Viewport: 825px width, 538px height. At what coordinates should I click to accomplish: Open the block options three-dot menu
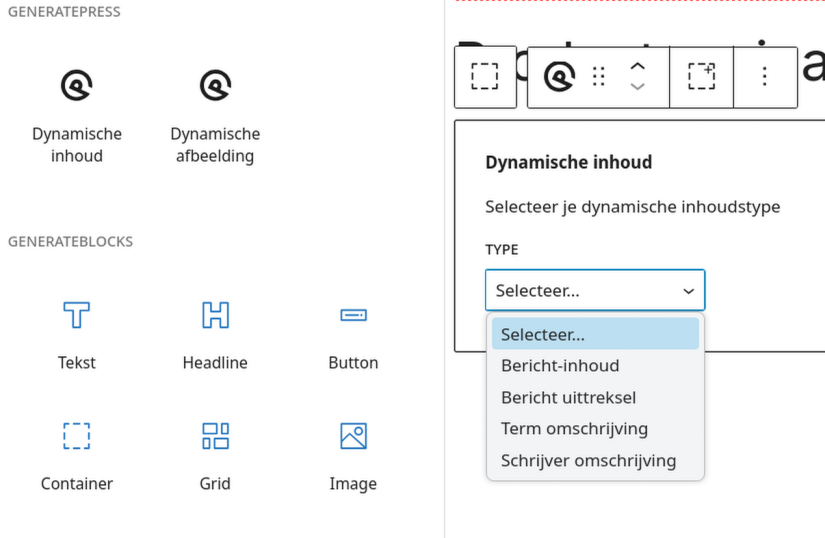765,77
